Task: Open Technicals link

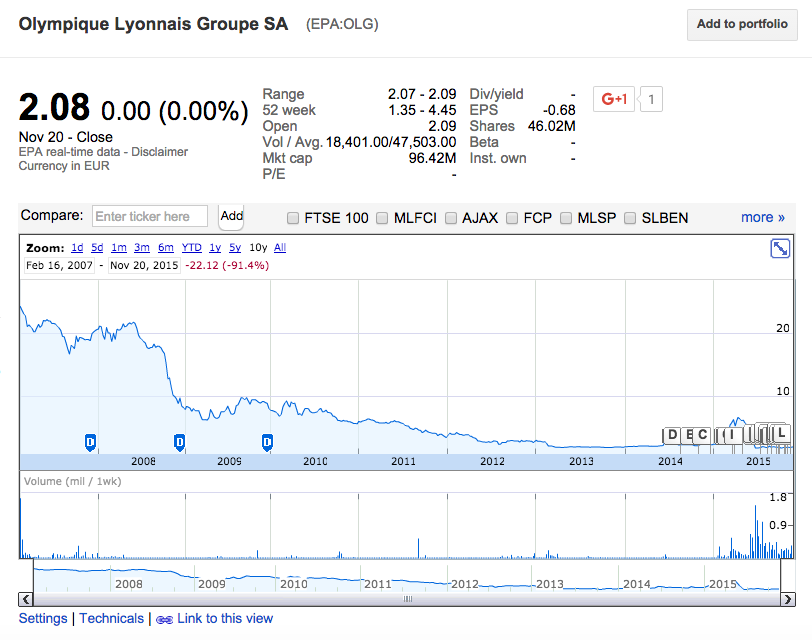Action: tap(111, 619)
